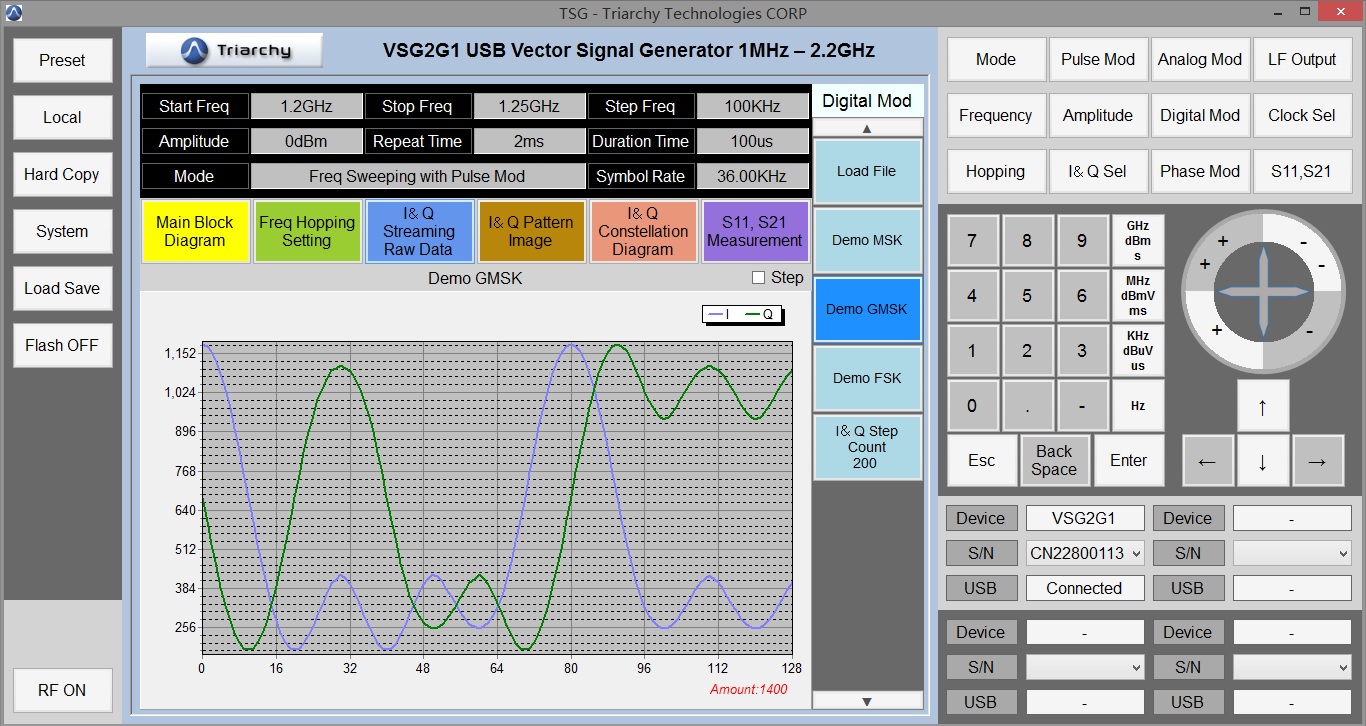Click the LF Output button
Viewport: 1366px width, 726px height.
[1302, 59]
